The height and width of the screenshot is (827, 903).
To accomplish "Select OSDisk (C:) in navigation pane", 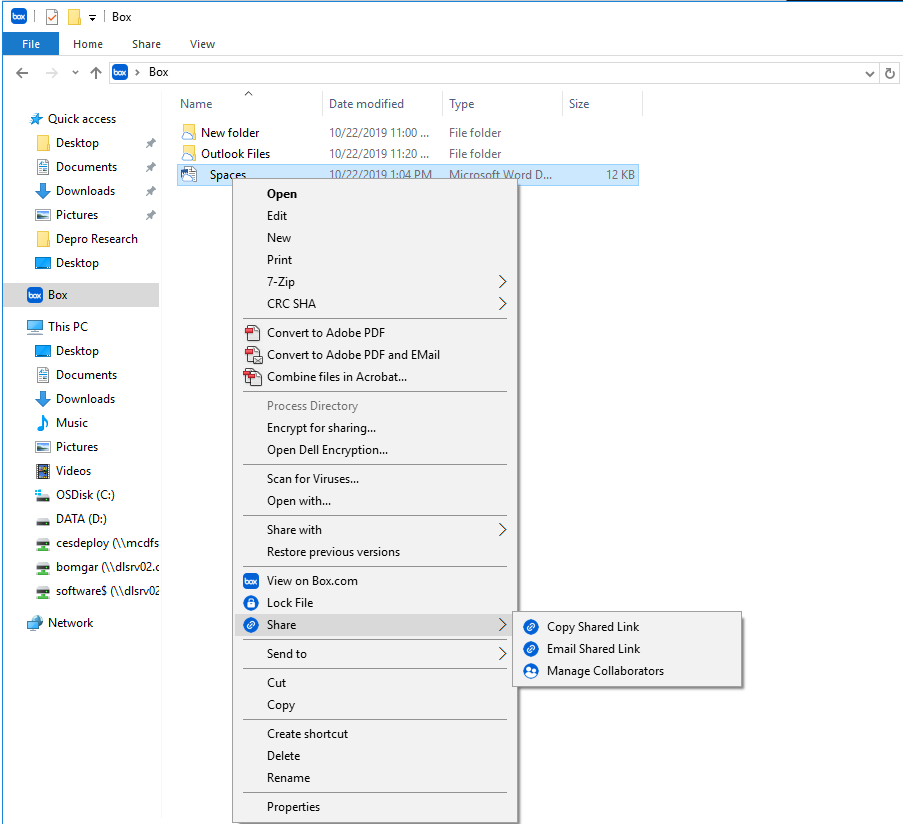I will 86,495.
